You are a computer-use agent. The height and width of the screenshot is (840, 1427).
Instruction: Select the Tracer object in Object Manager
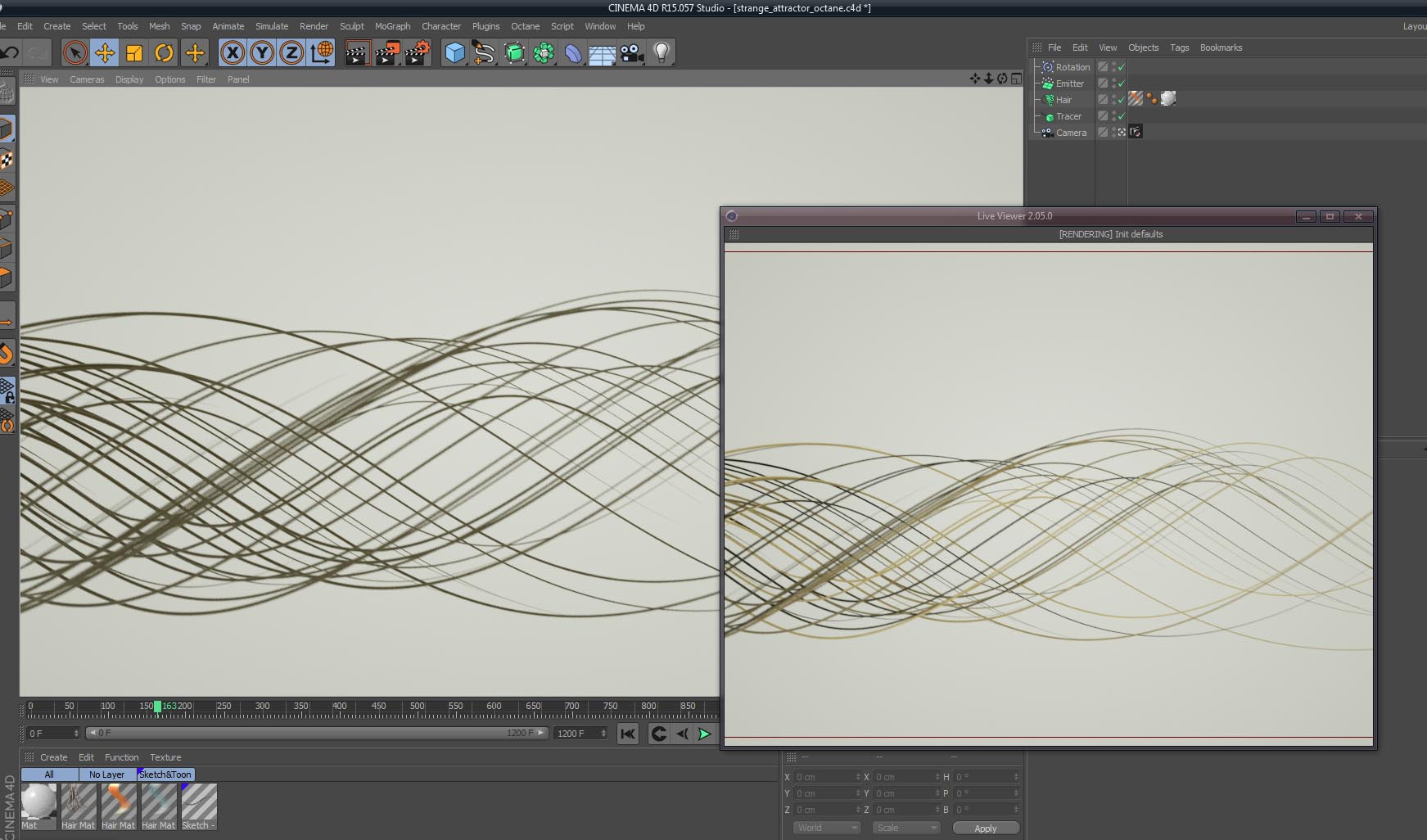pyautogui.click(x=1068, y=116)
